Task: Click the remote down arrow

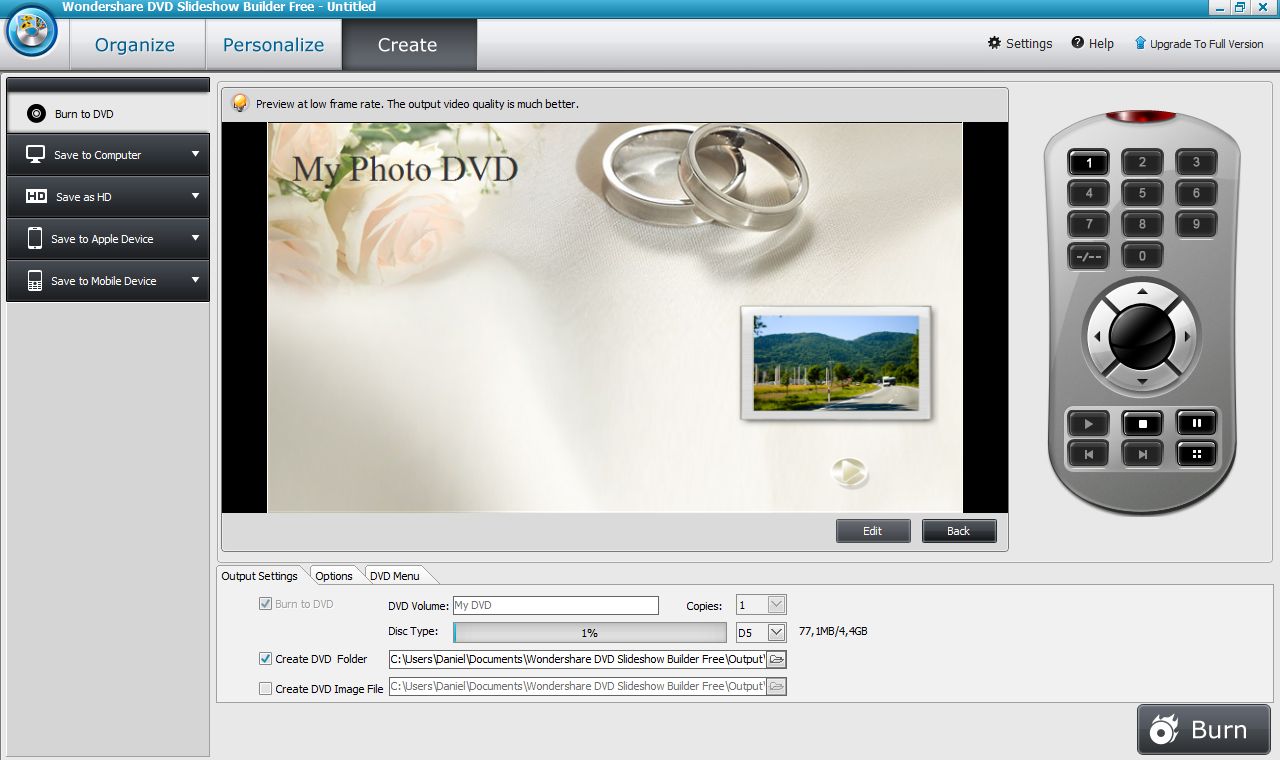Action: 1142,382
